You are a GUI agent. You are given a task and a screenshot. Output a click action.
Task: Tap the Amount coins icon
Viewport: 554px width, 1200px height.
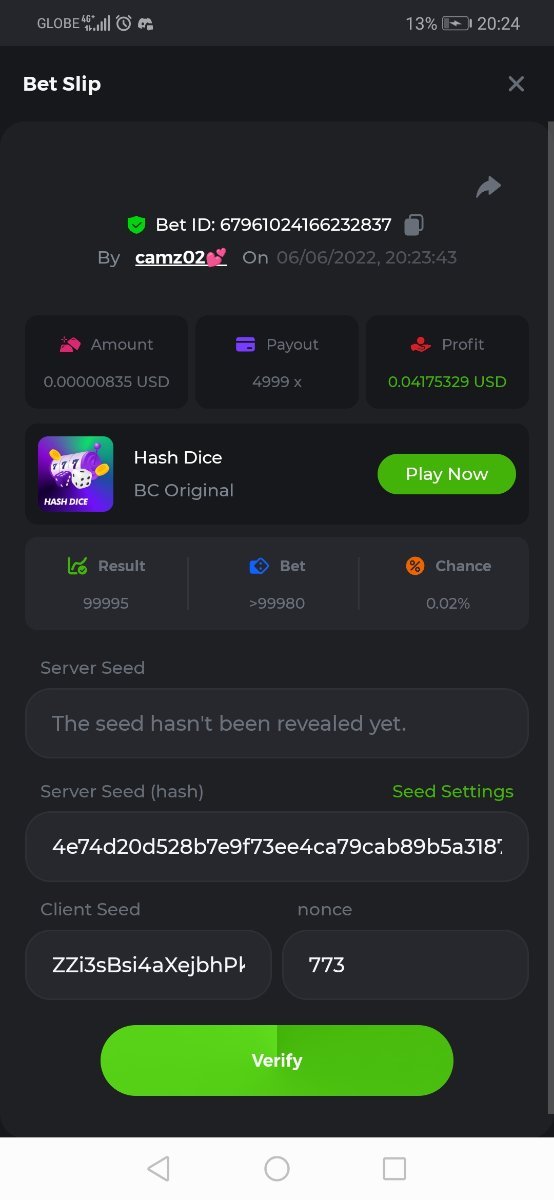click(x=70, y=345)
